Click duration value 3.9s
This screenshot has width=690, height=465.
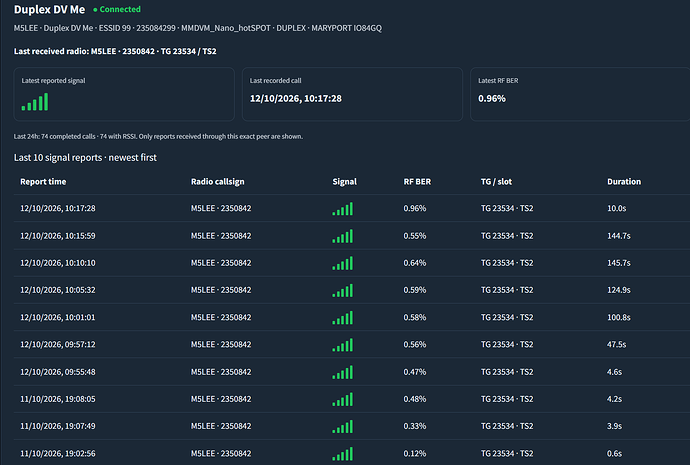coord(614,426)
